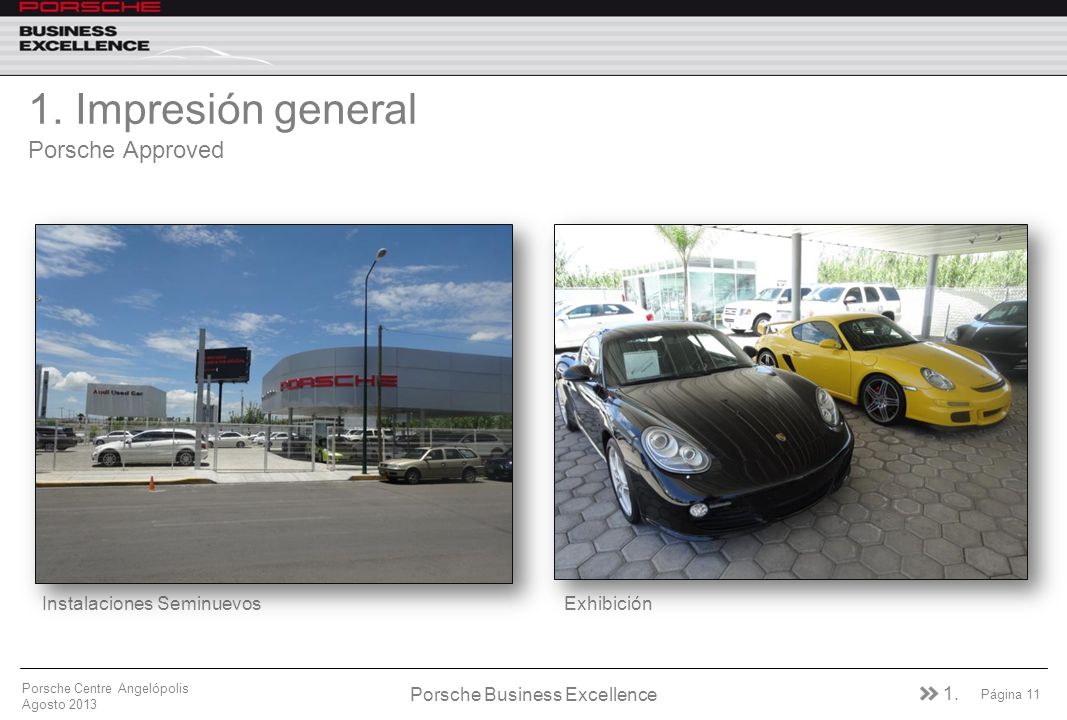Click the Business Excellence header text
The image size is (1067, 720).
84,39
